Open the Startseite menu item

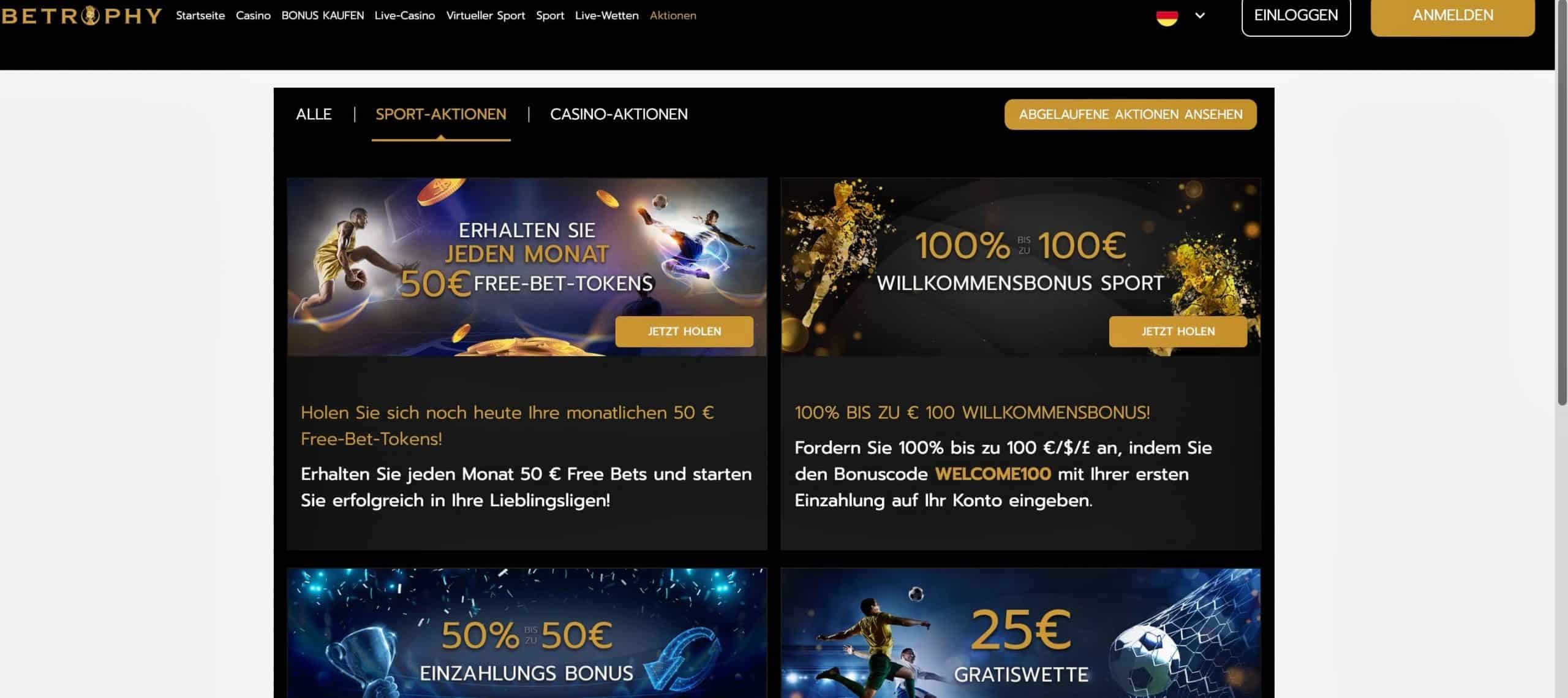click(x=200, y=15)
